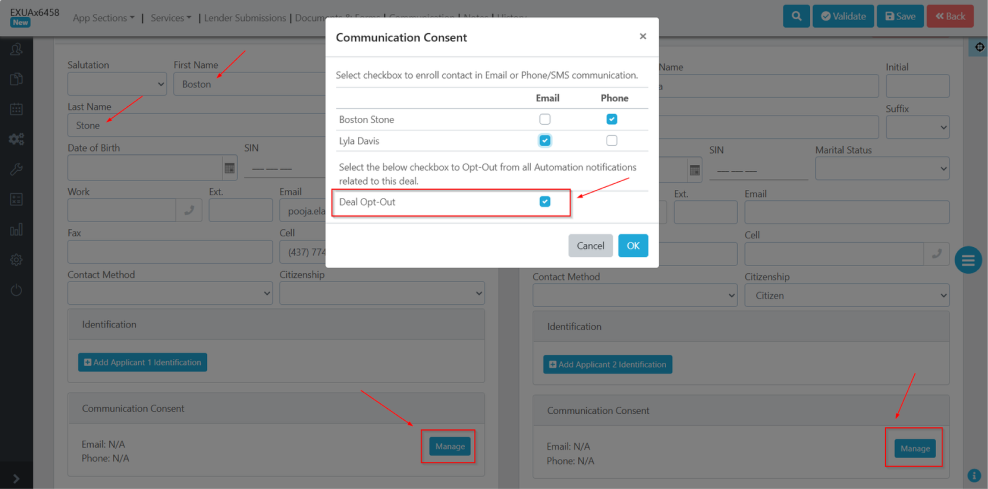
Task: Click the blue hamburger menu circle
Action: (967, 261)
